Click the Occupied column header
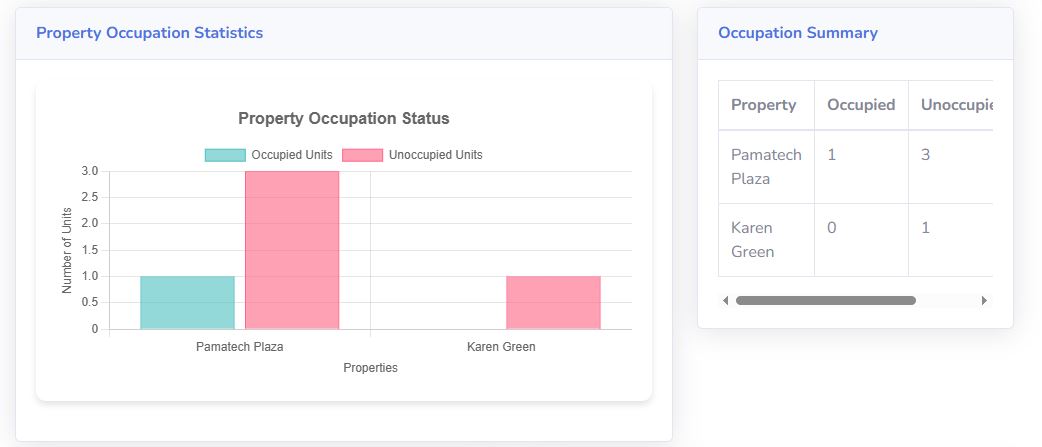The height and width of the screenshot is (447, 1042). coord(861,105)
